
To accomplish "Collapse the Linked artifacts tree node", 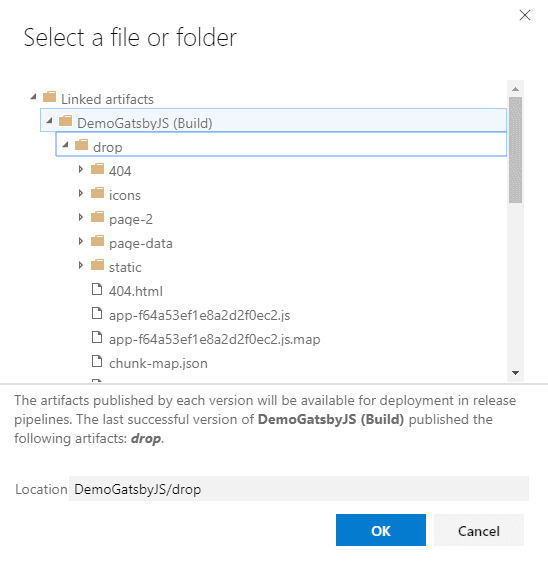I will coord(33,97).
